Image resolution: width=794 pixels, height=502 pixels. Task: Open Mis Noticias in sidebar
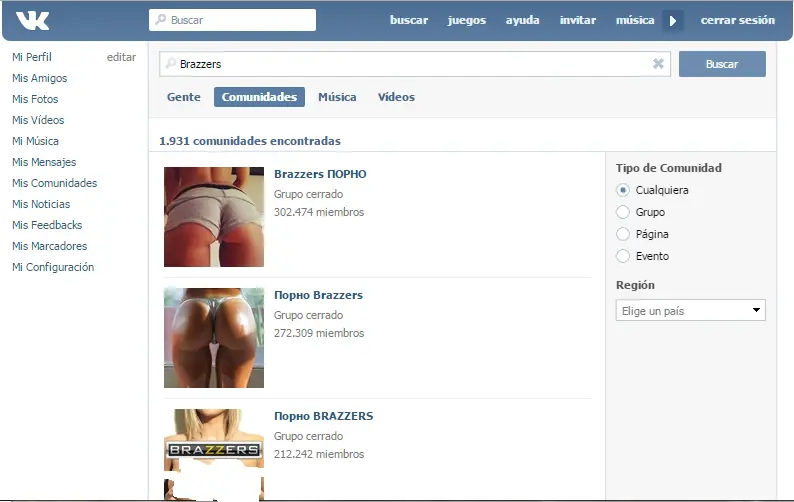pos(41,204)
